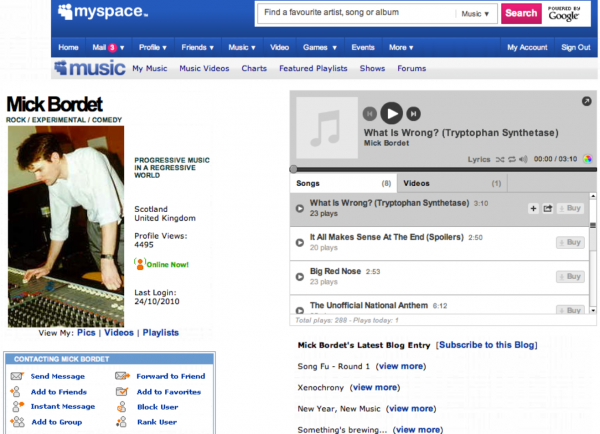600x434 pixels.
Task: Mute the player volume icon
Action: point(523,159)
